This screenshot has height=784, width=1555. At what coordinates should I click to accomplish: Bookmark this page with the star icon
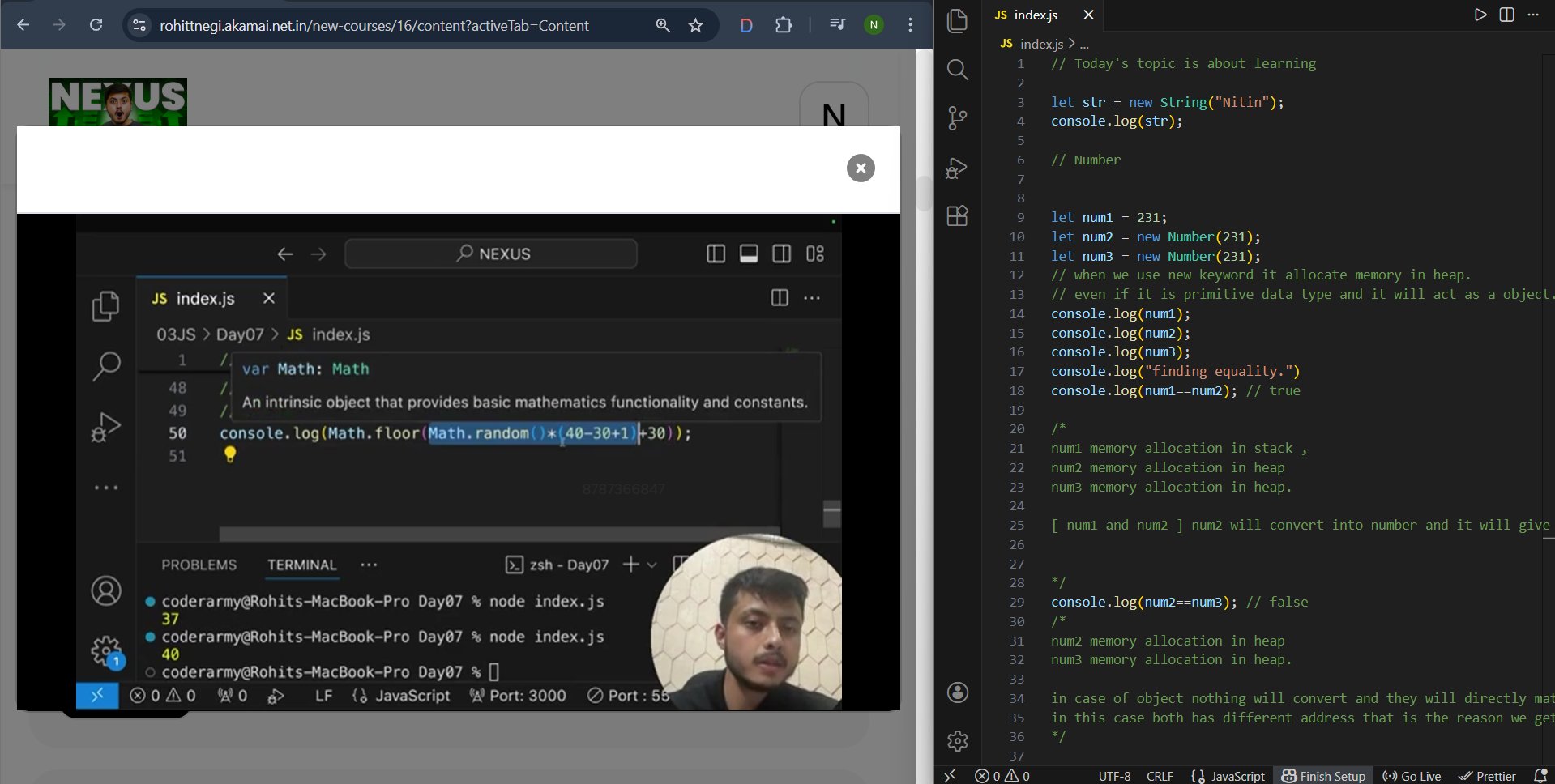coord(695,25)
